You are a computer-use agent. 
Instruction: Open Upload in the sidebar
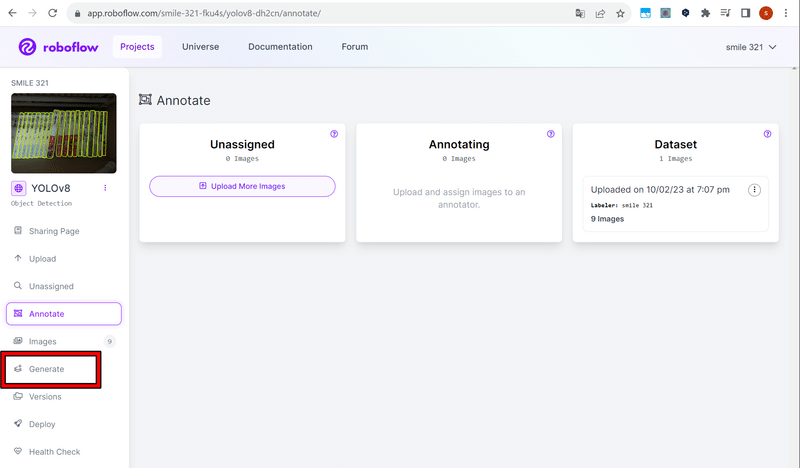tap(64, 259)
